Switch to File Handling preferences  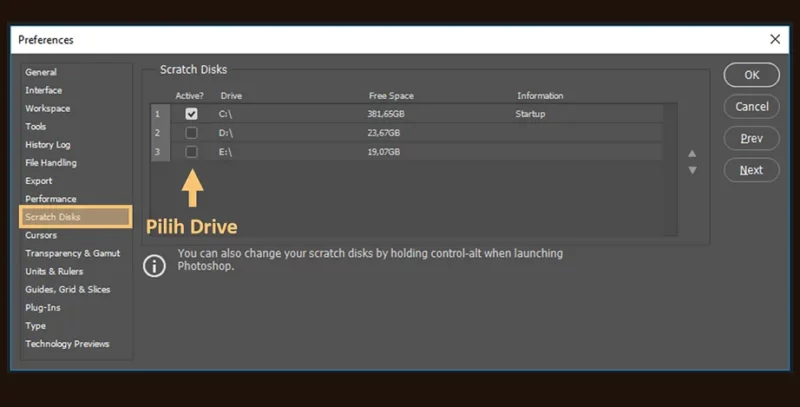(x=51, y=163)
